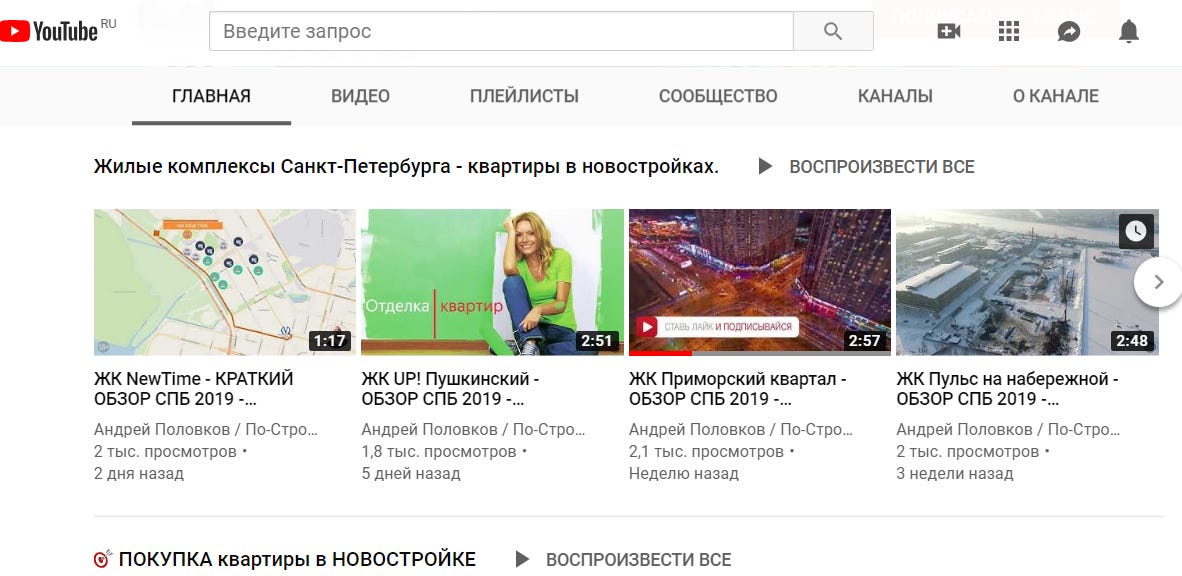The image size is (1182, 576).
Task: Open the КАНАЛЫ tab
Action: click(x=895, y=96)
